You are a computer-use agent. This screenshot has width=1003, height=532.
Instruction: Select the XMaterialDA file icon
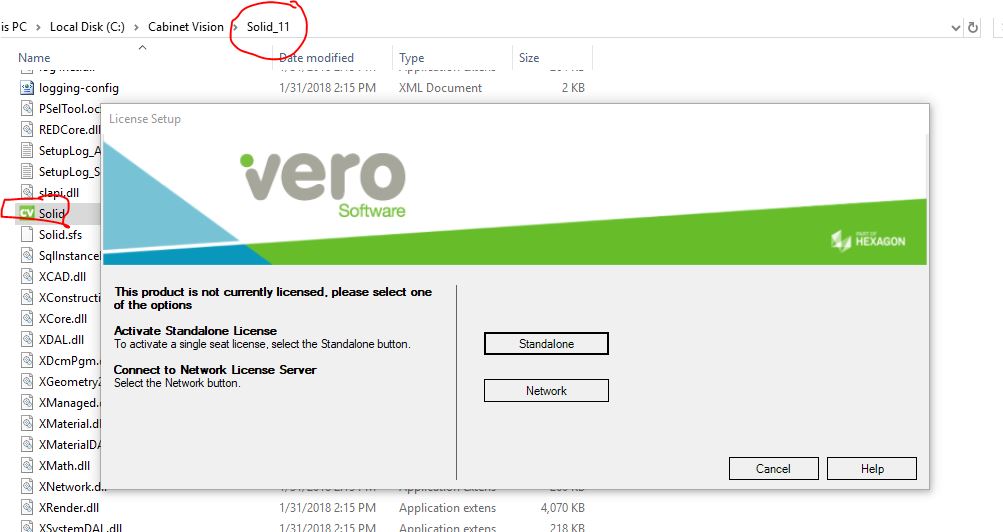point(27,444)
